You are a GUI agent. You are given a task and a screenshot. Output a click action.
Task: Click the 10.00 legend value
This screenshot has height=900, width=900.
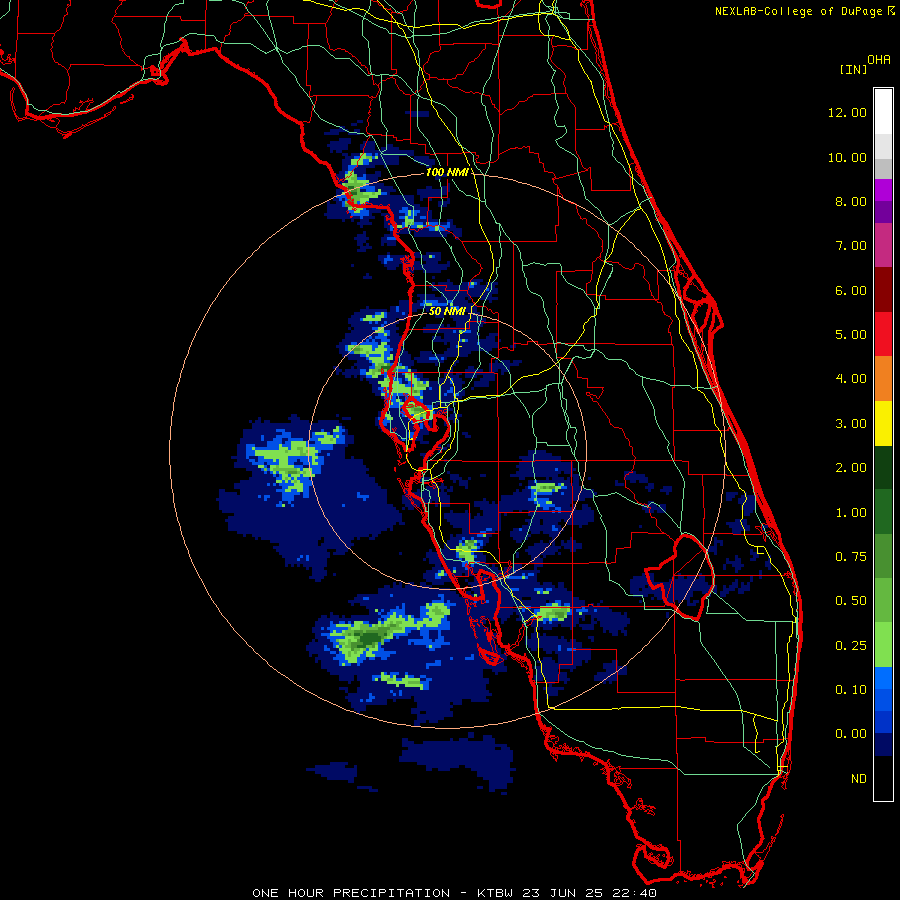[847, 157]
